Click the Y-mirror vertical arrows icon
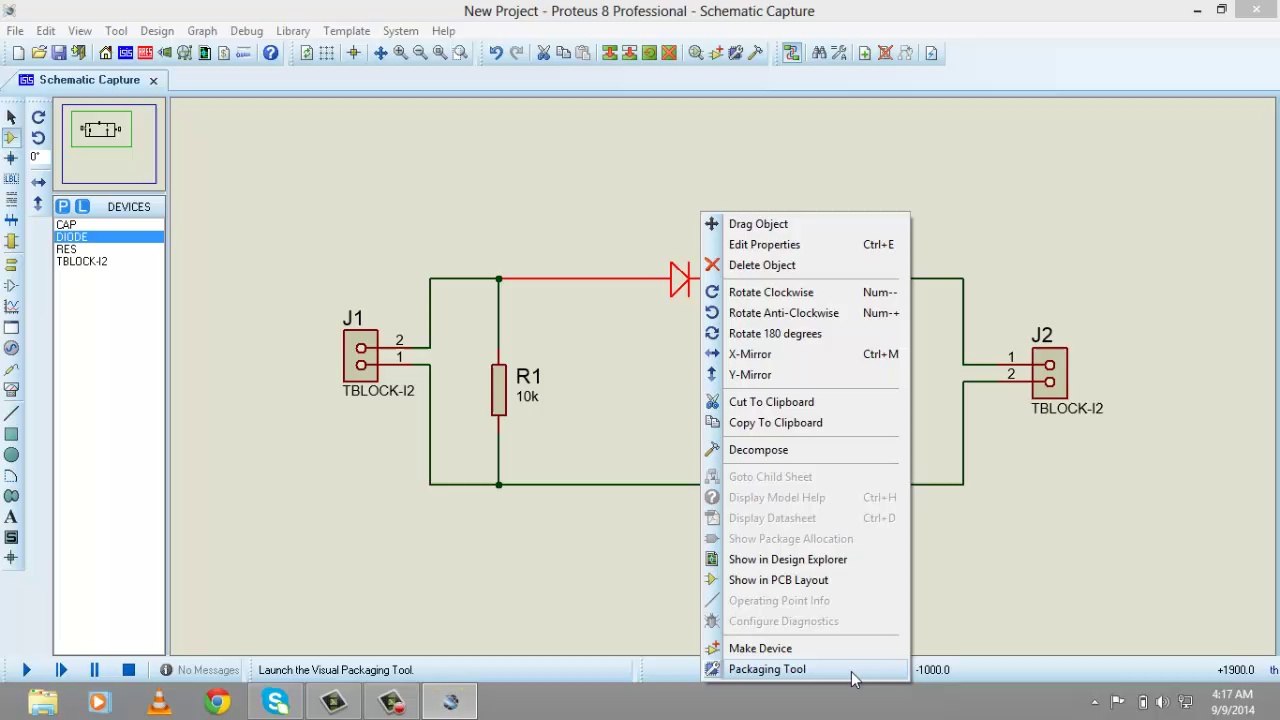This screenshot has height=720, width=1280. click(38, 203)
